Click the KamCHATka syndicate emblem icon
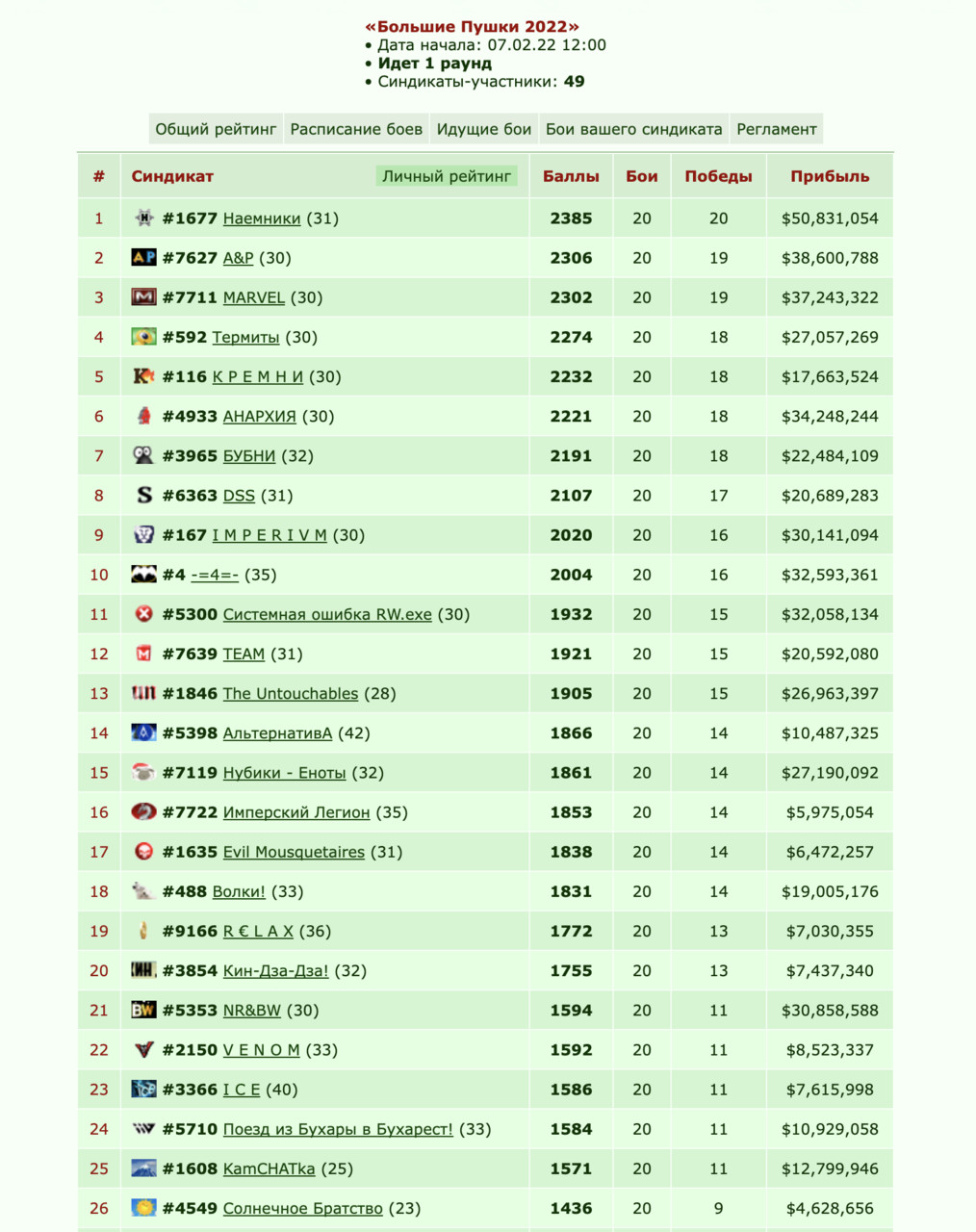This screenshot has width=976, height=1232. (x=143, y=1168)
